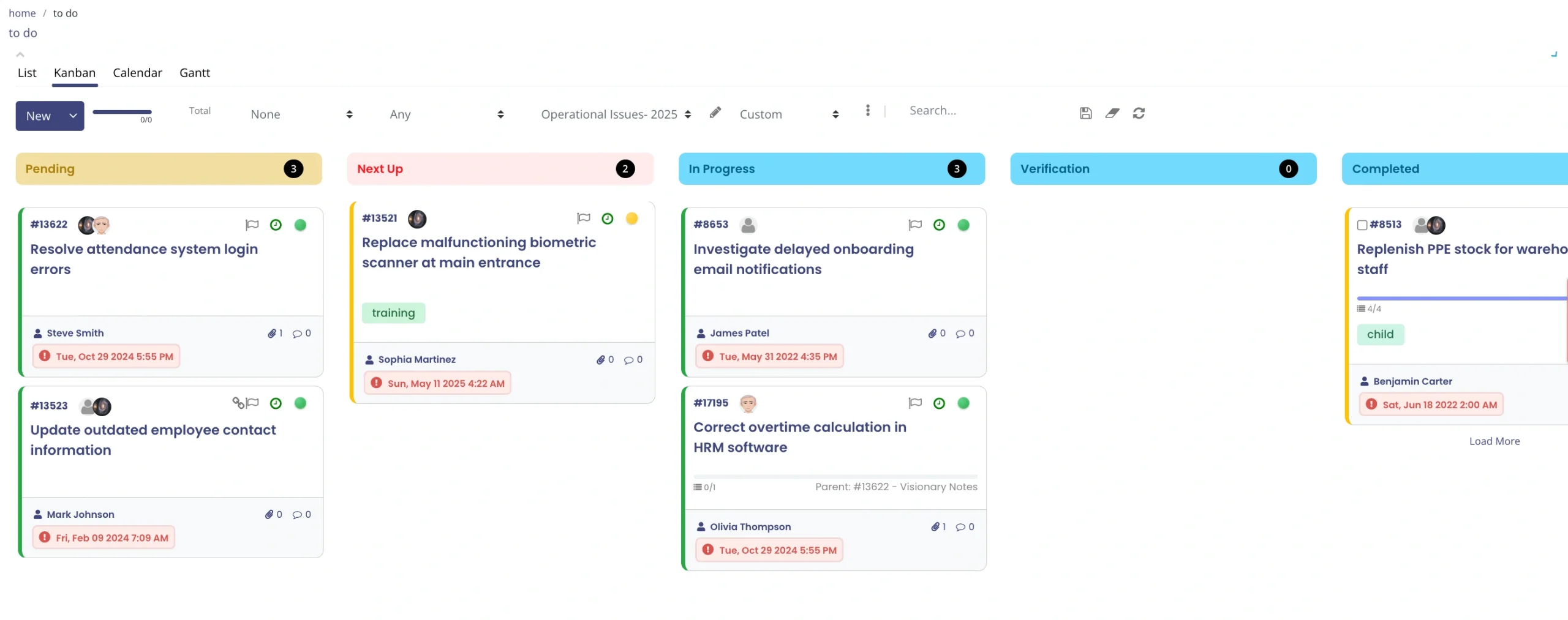Click the link icon on task #13523
Screen dimensions: 1568x620
click(x=238, y=403)
